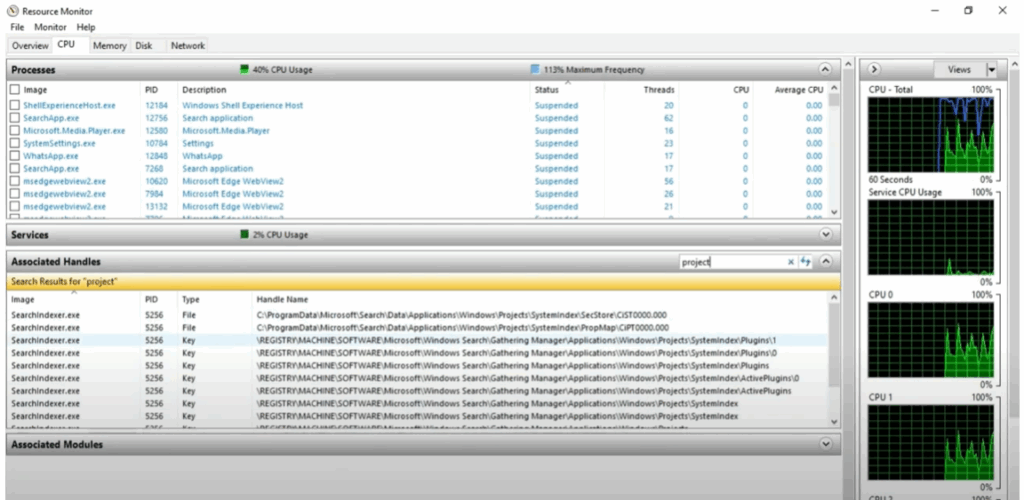
Task: Open the File menu
Action: pos(17,27)
